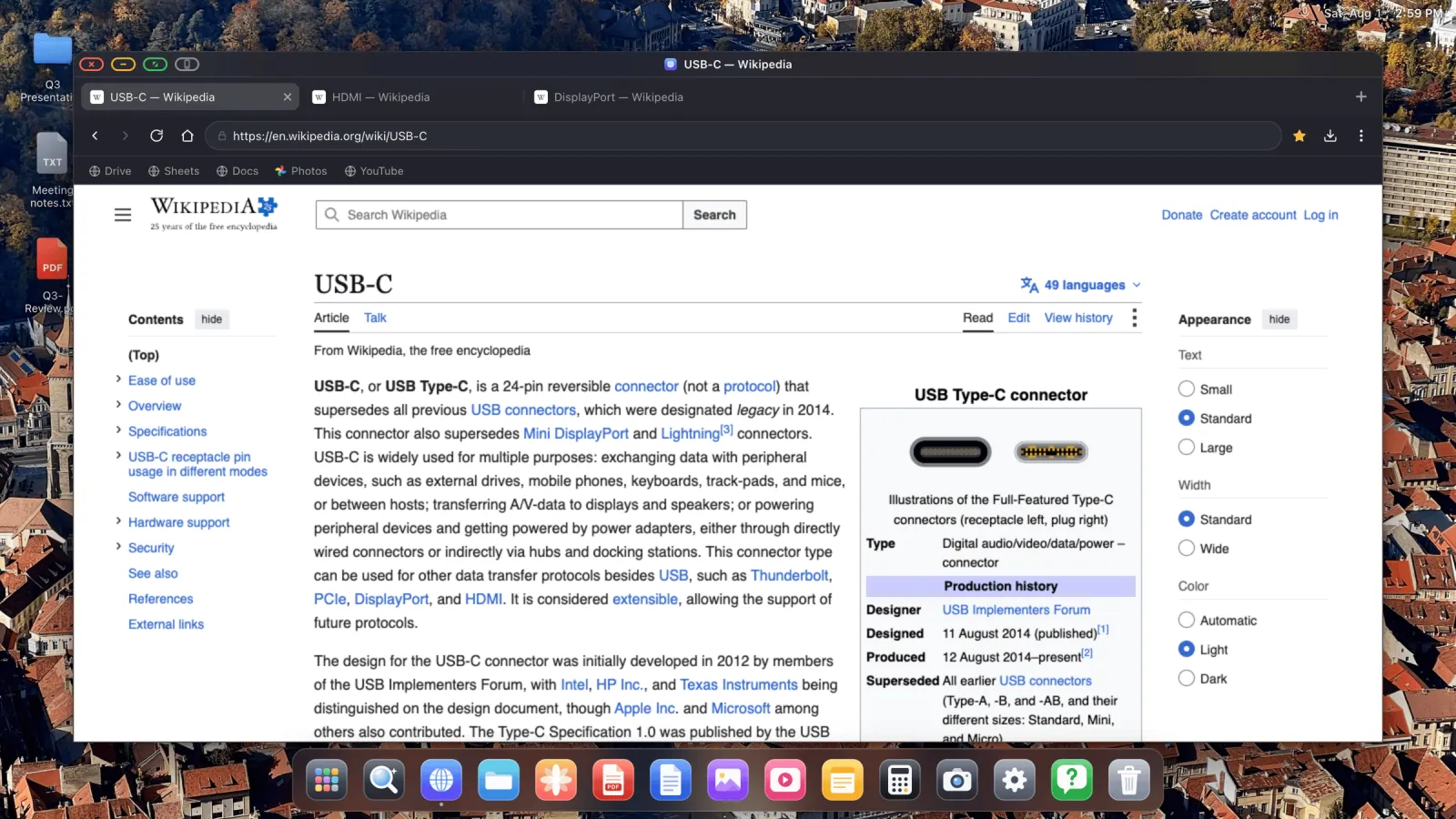
Task: Open the View history tab
Action: point(1078,318)
